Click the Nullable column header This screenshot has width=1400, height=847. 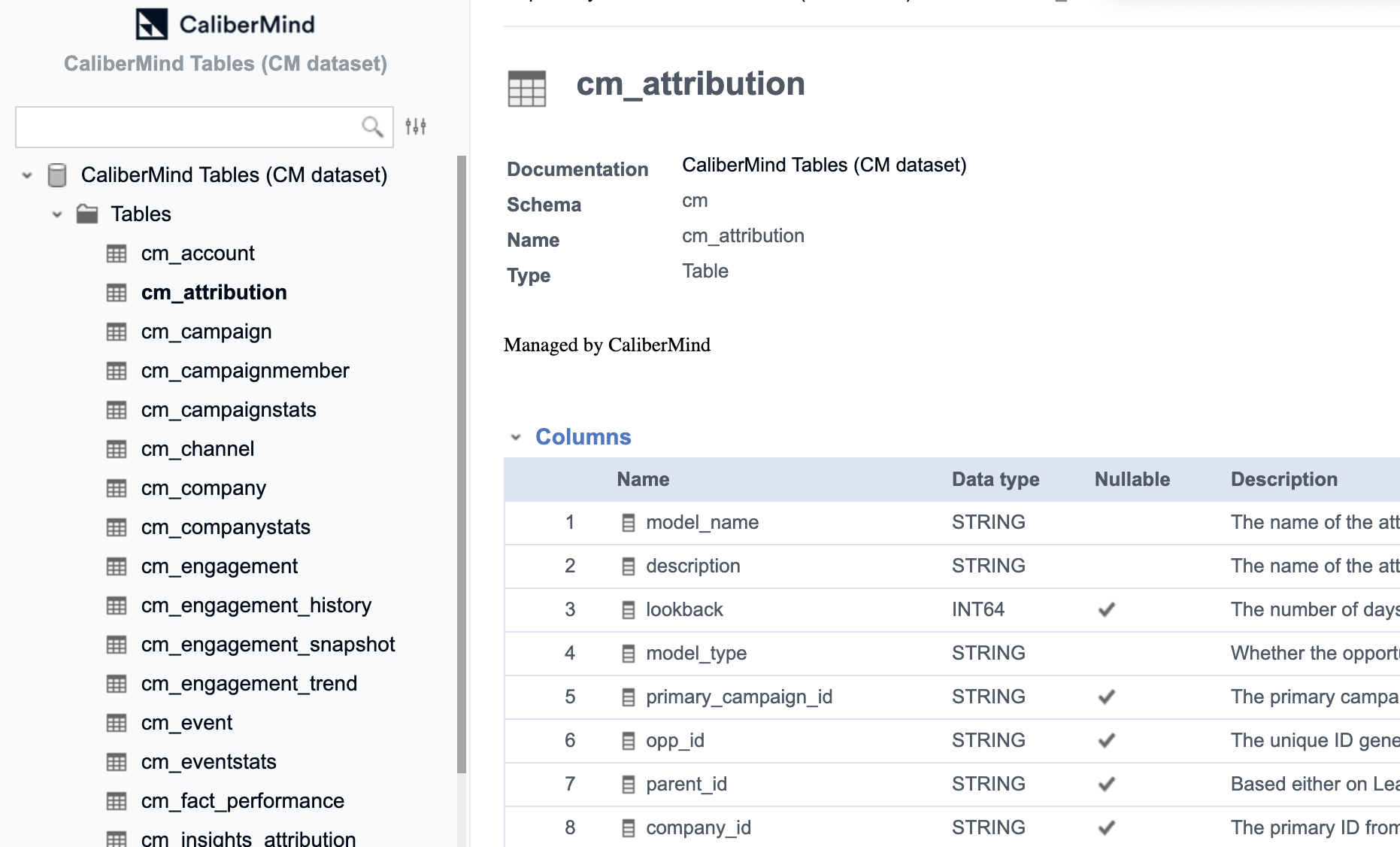click(x=1132, y=480)
